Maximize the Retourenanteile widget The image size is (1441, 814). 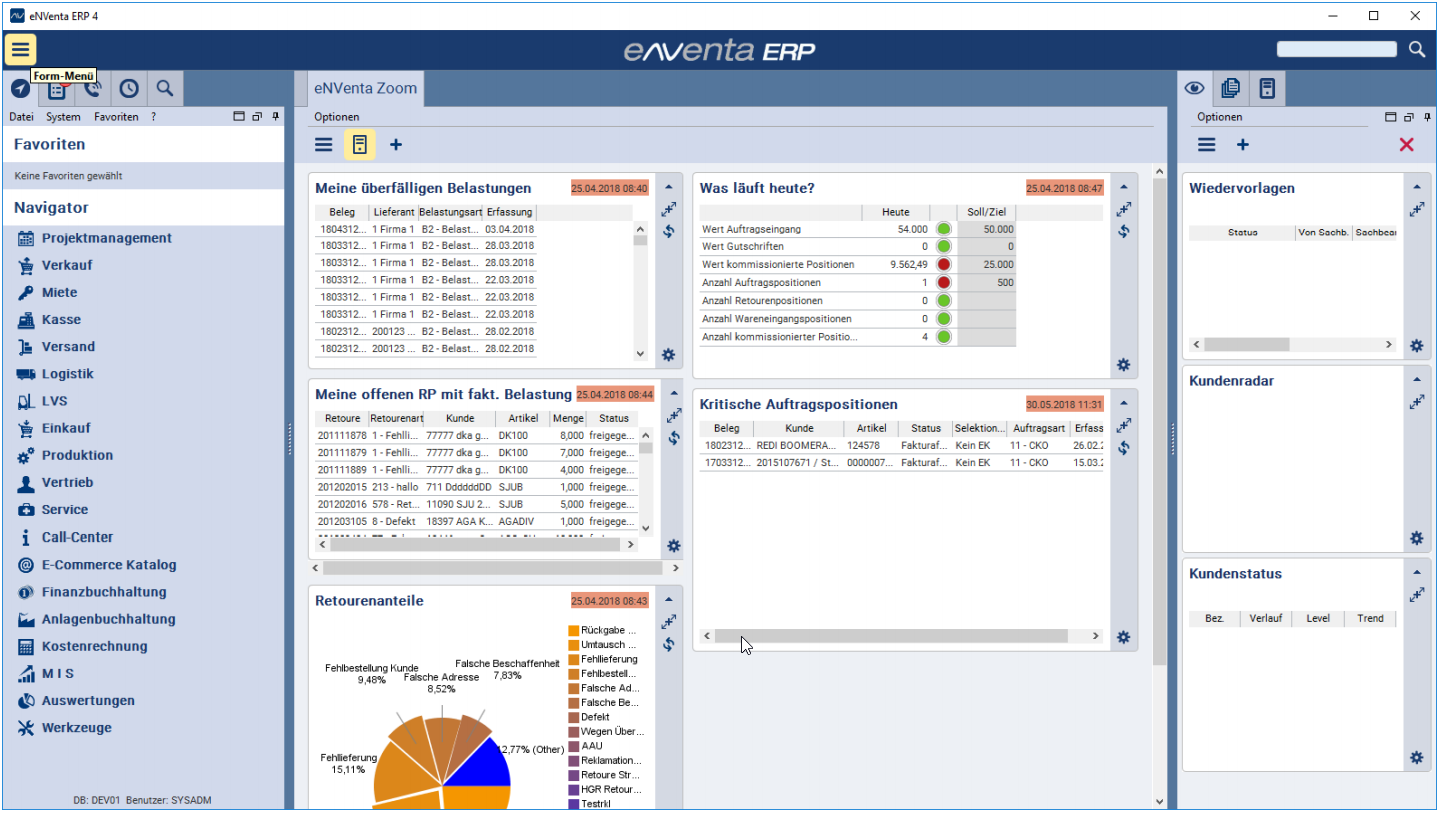pyautogui.click(x=669, y=622)
